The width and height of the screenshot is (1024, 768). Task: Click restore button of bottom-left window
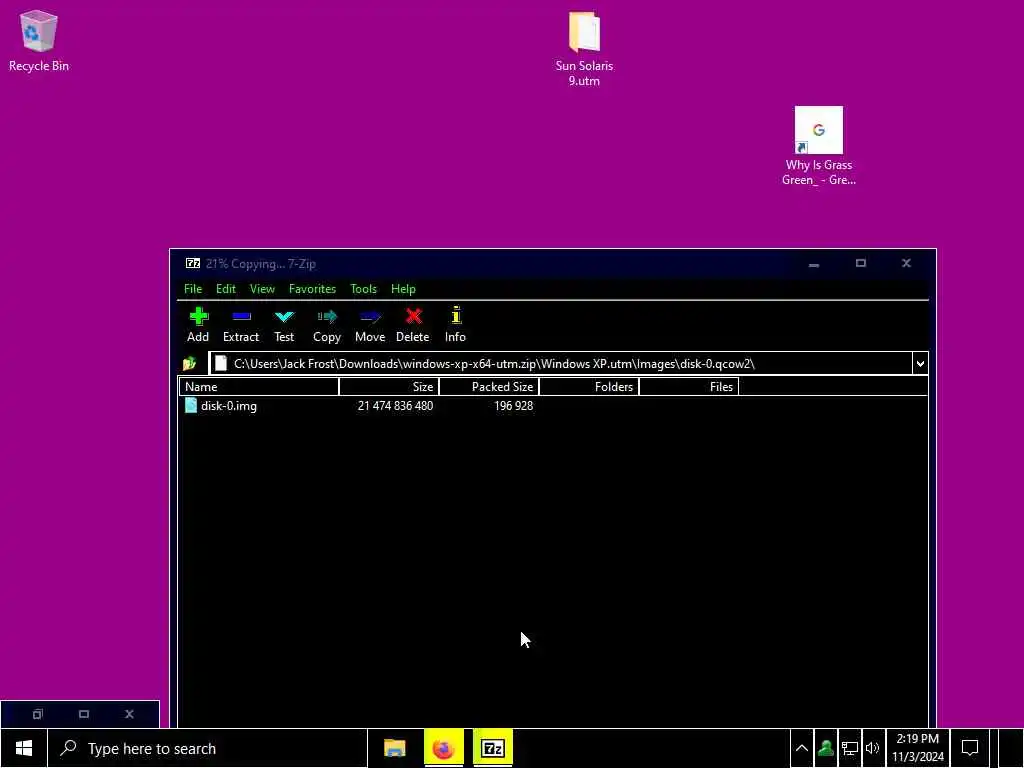(37, 714)
